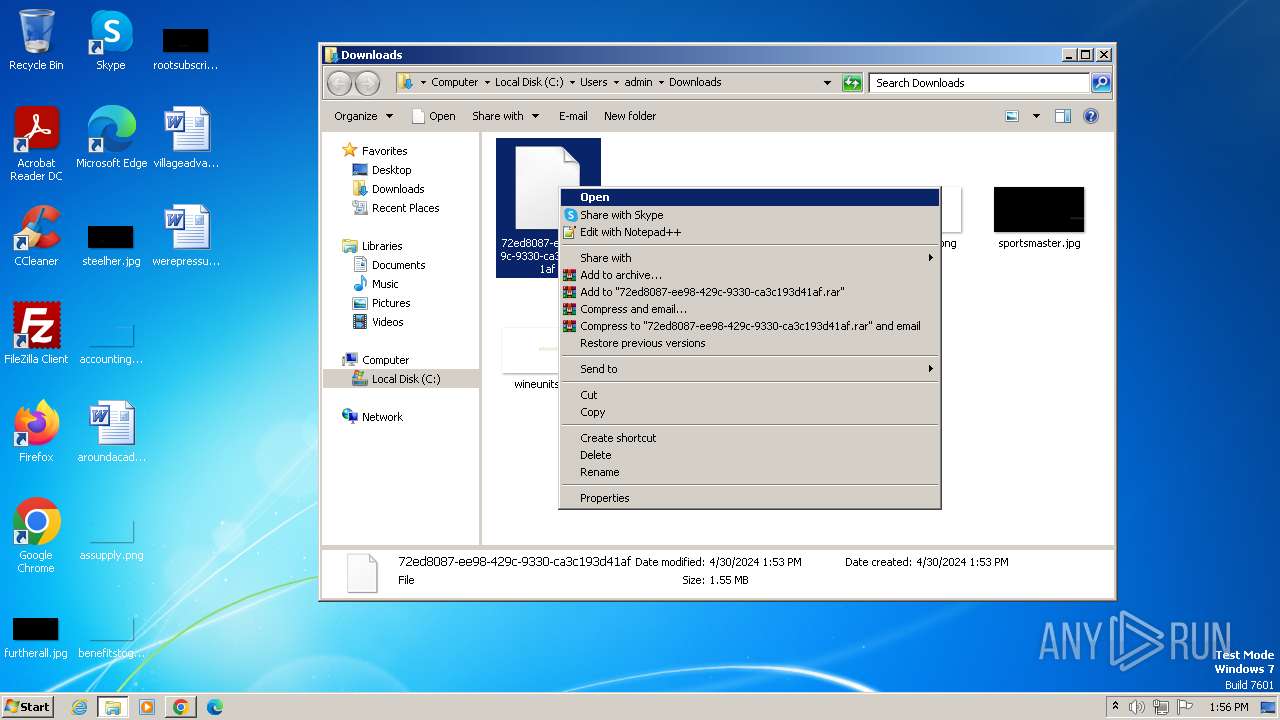The width and height of the screenshot is (1280, 720).
Task: Click the Start button
Action: (x=28, y=707)
